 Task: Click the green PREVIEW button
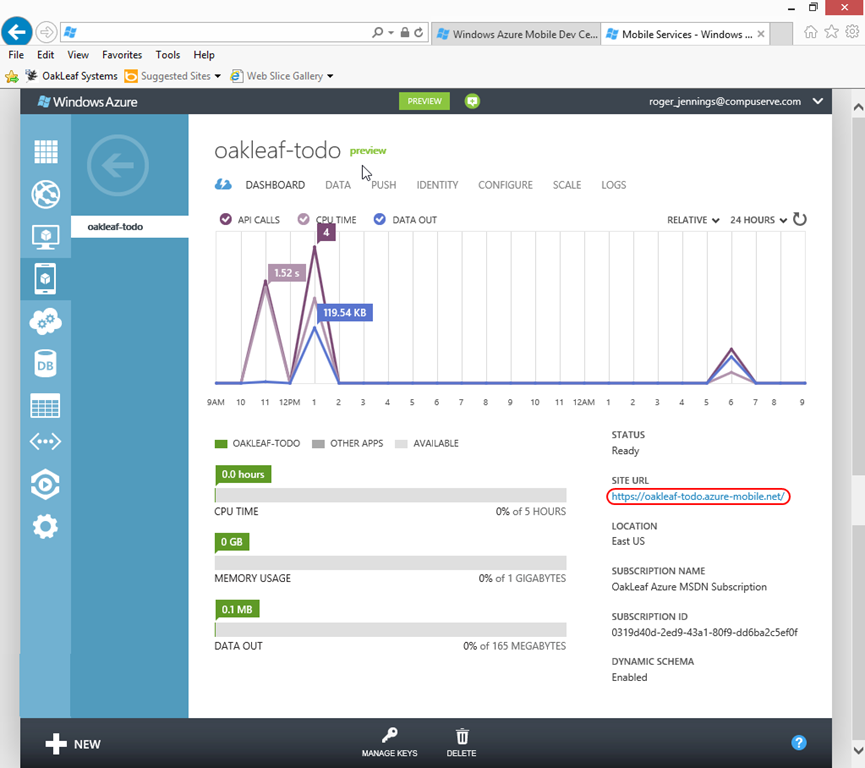tap(424, 101)
